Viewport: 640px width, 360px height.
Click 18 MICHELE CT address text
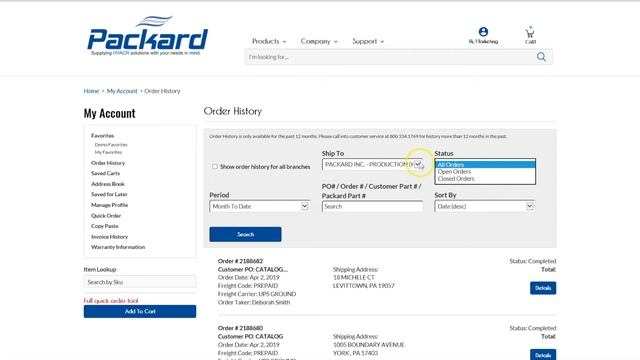354,278
